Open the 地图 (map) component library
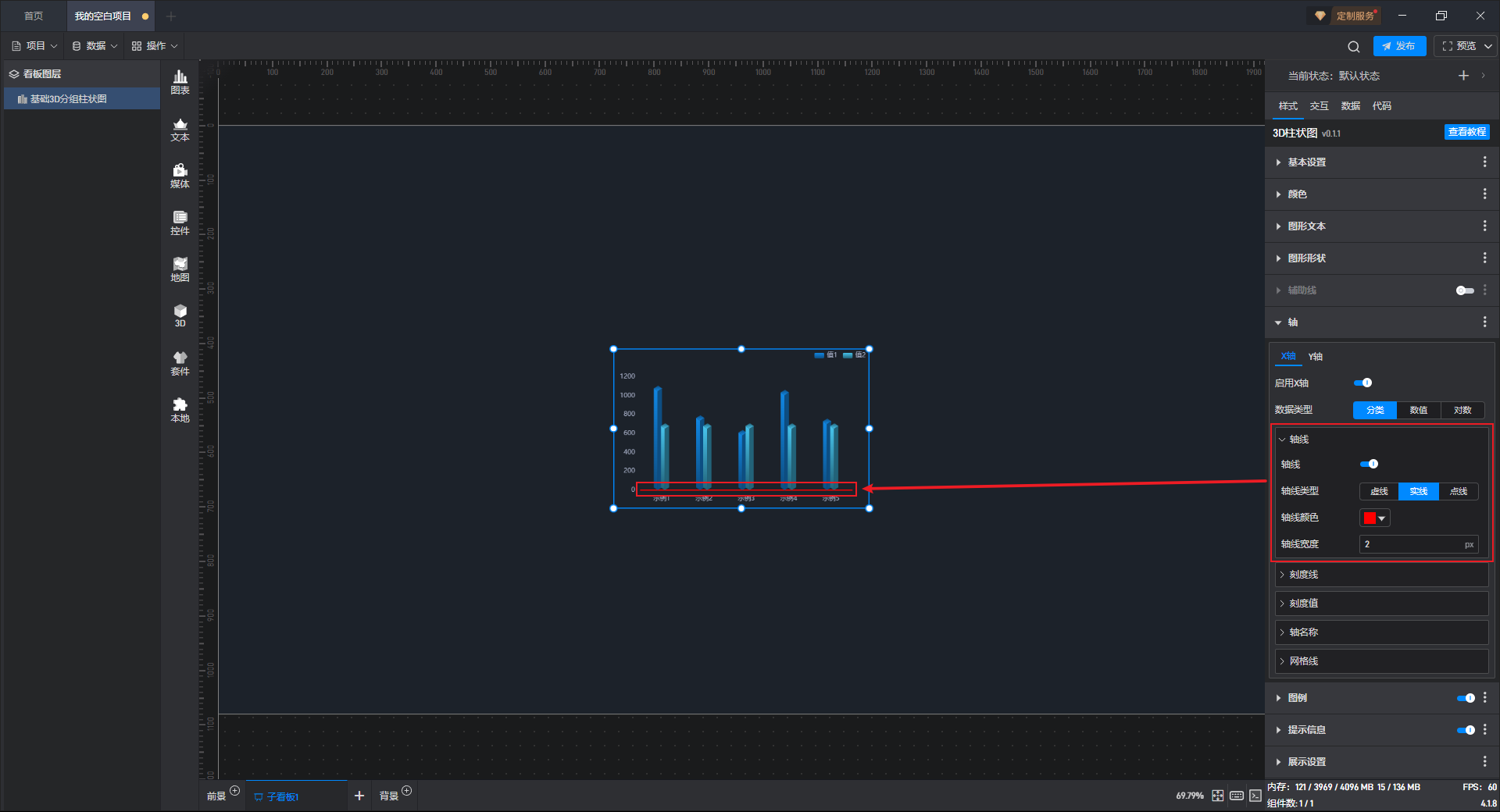Image resolution: width=1500 pixels, height=812 pixels. pos(180,270)
